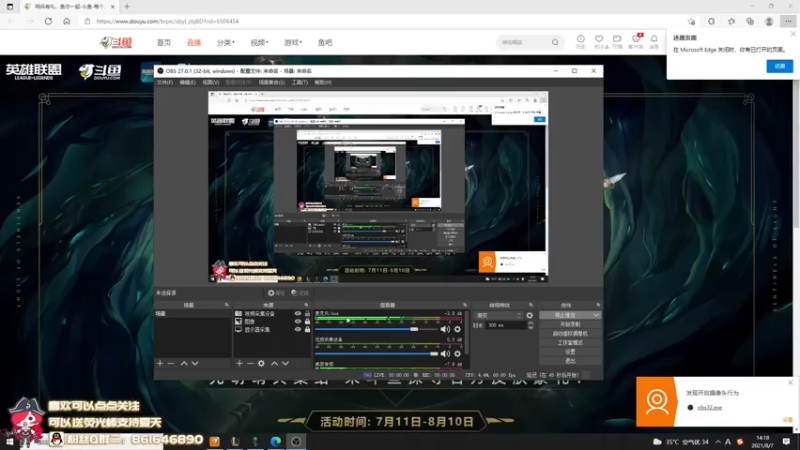800x450 pixels.
Task: Mute the 视频采集设备 mixer channel
Action: coord(445,354)
